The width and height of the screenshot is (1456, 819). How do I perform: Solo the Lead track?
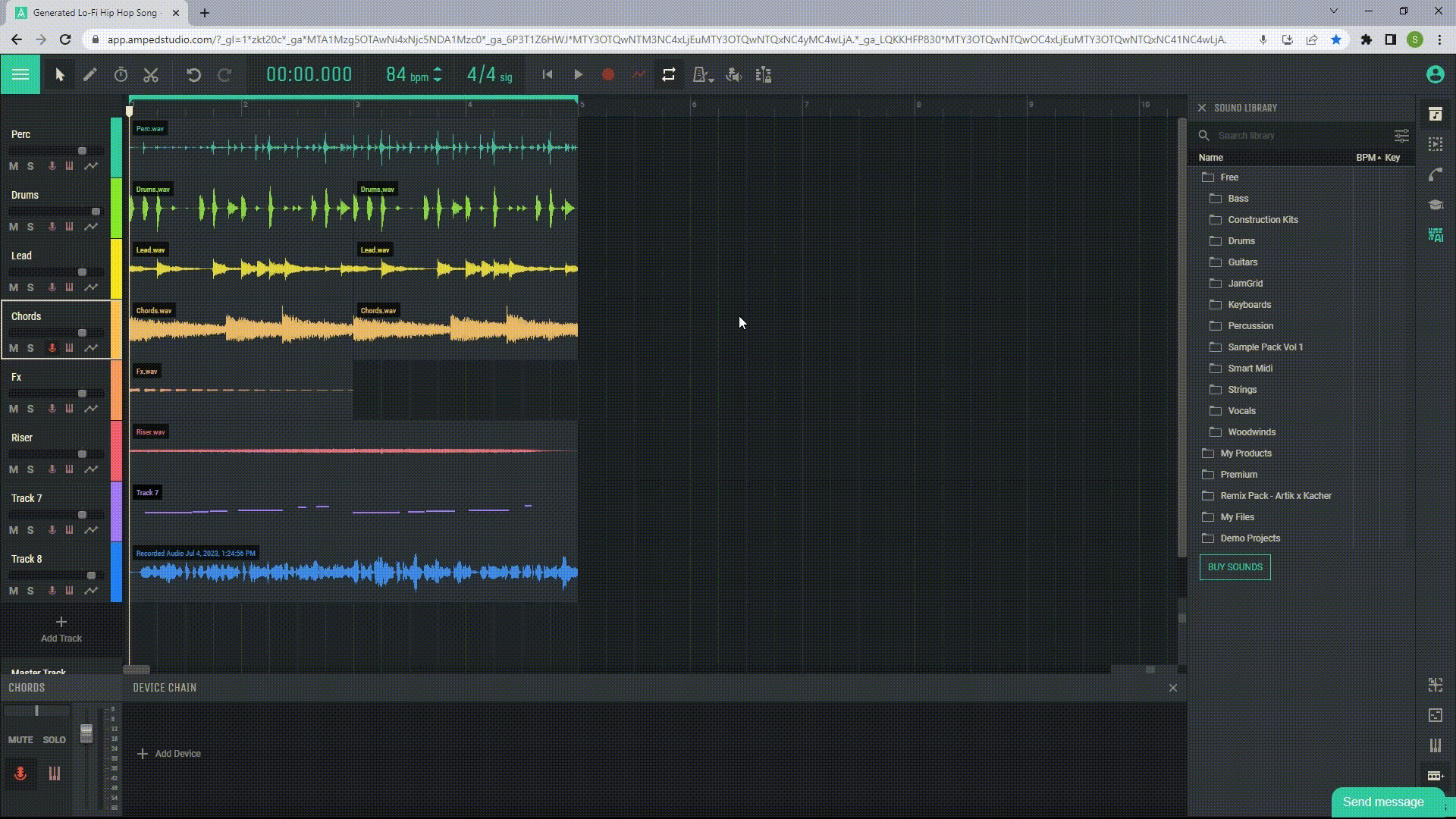(30, 287)
